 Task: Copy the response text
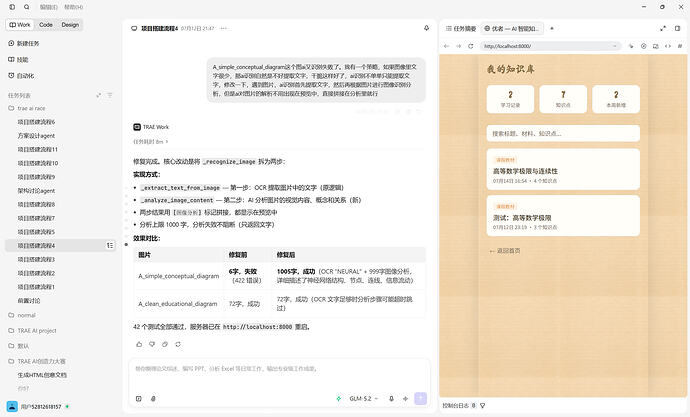point(165,344)
